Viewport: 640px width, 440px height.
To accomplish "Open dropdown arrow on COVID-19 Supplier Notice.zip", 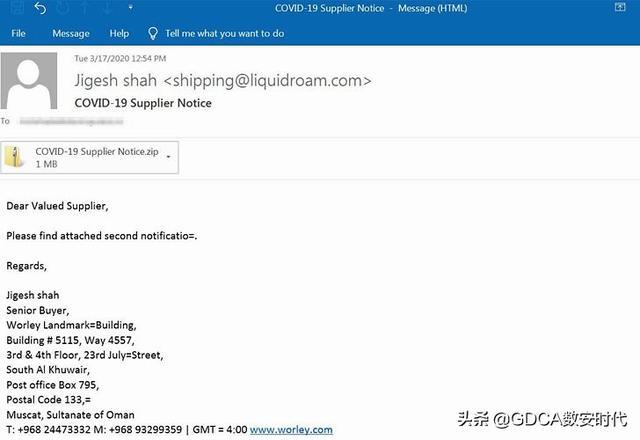I will [168, 157].
